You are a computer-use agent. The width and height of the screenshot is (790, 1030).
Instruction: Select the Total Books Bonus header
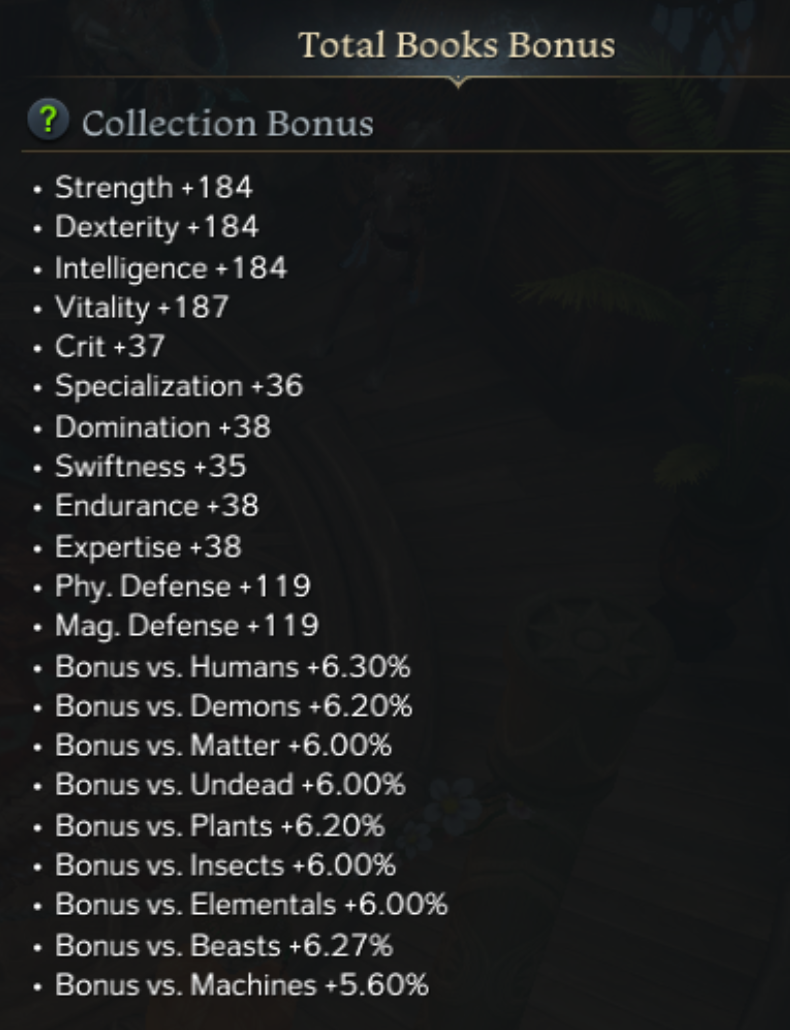457,45
